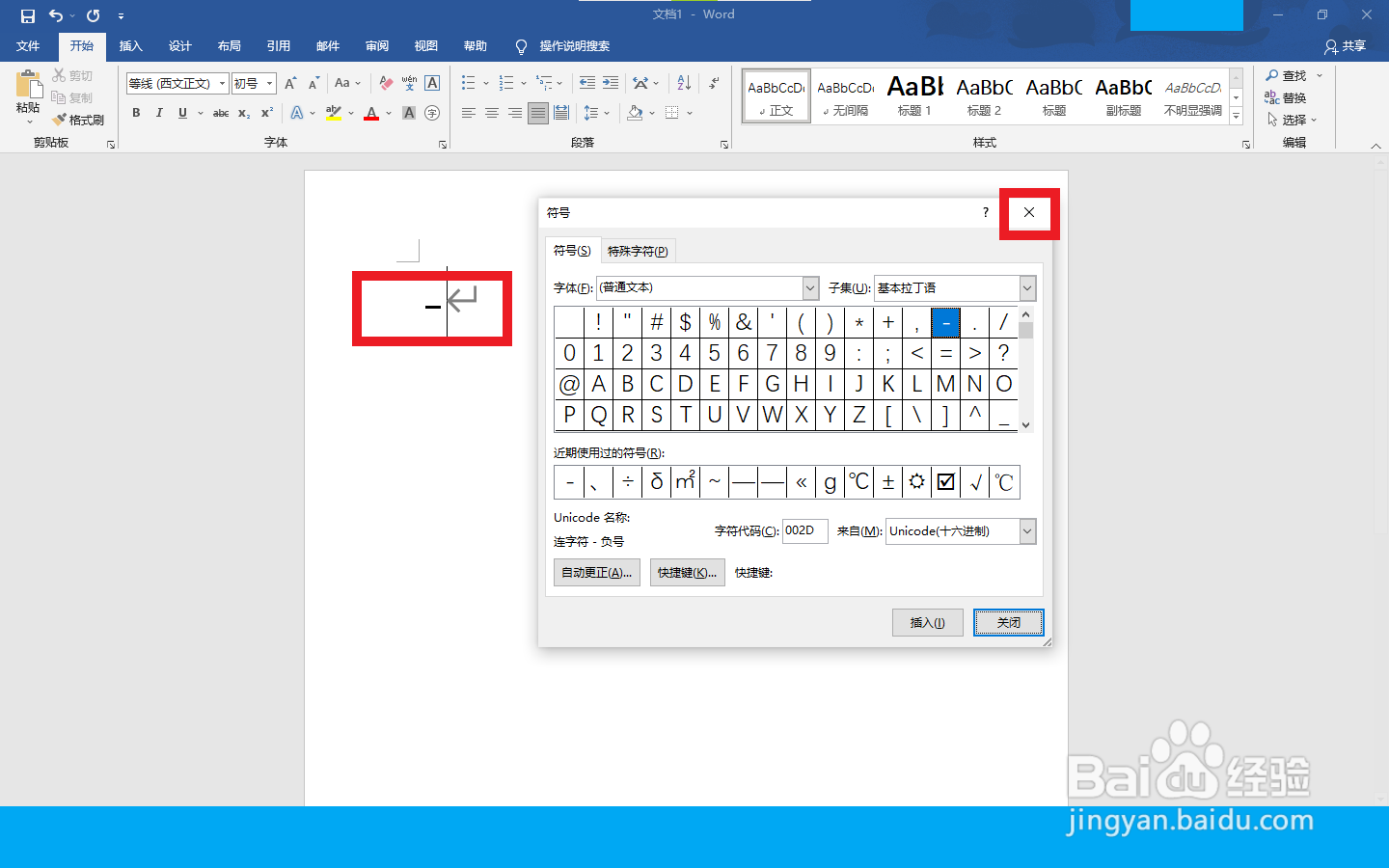Apply the character border icon
1389x868 pixels.
432,83
